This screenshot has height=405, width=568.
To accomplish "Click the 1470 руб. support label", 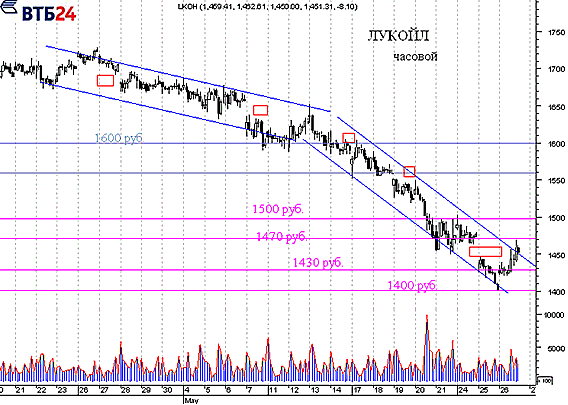I will (x=281, y=237).
